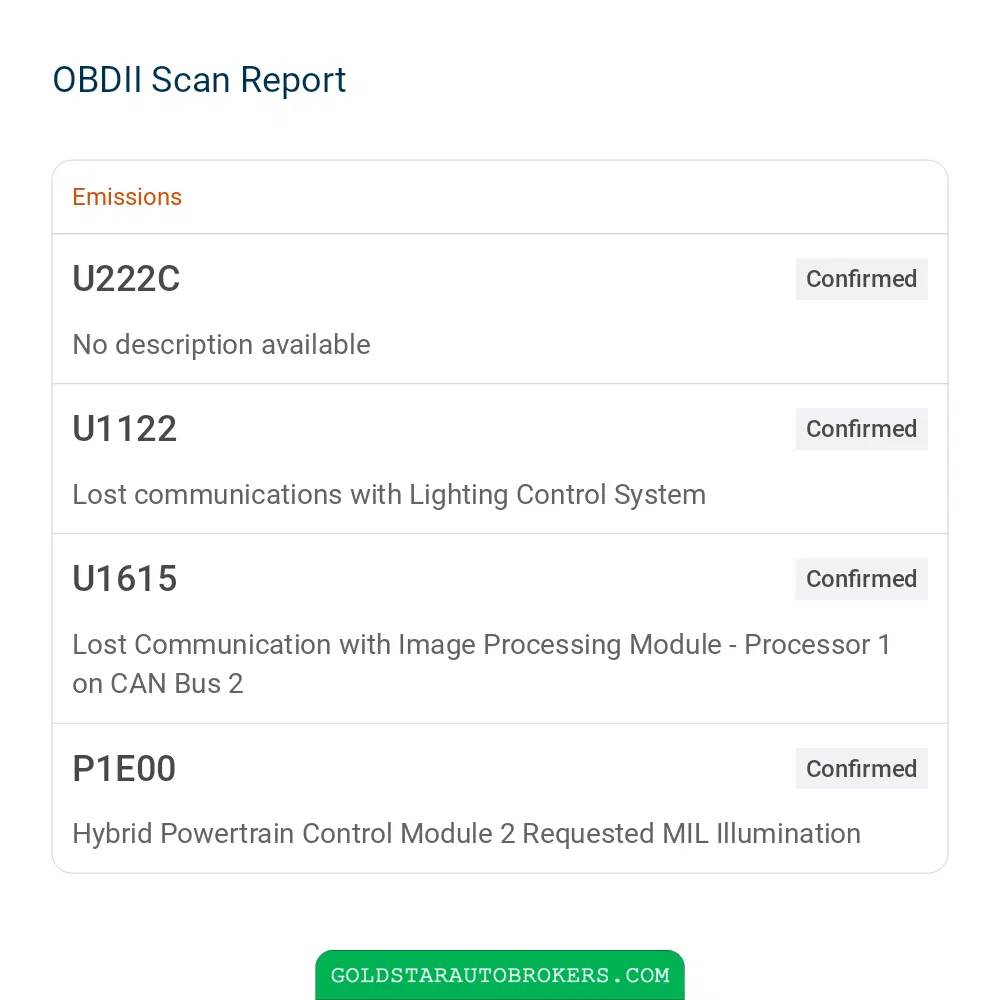Click 'Lost communications' text under U1122
The width and height of the screenshot is (1000, 1000).
coord(207,495)
